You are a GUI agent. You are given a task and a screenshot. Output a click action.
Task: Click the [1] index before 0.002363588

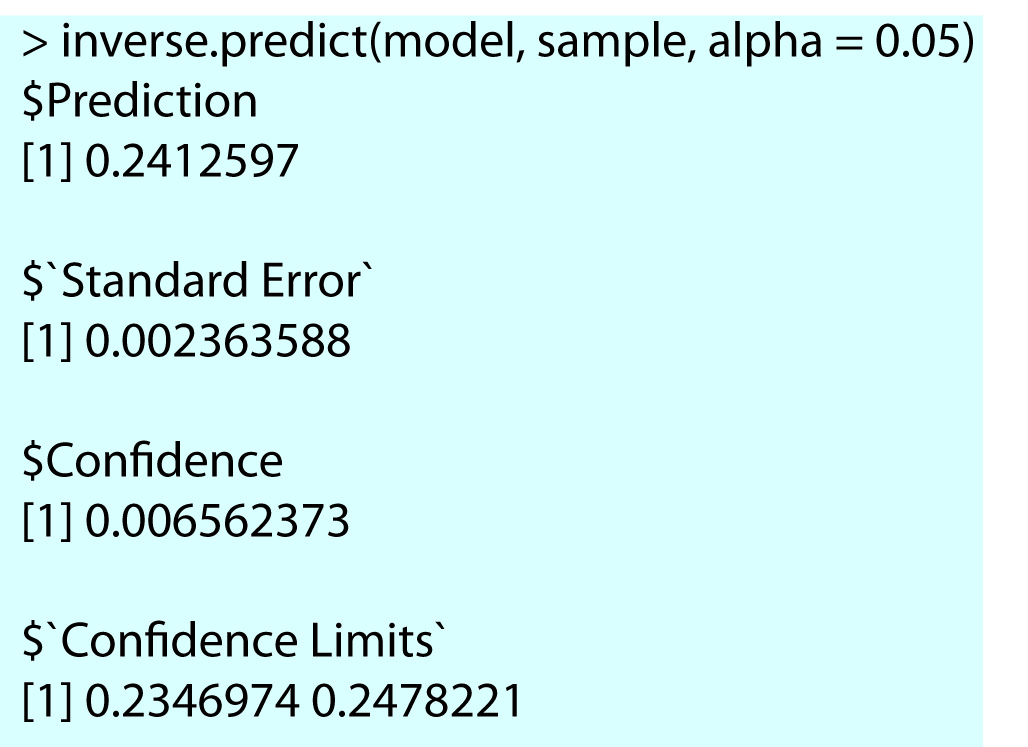pos(49,341)
